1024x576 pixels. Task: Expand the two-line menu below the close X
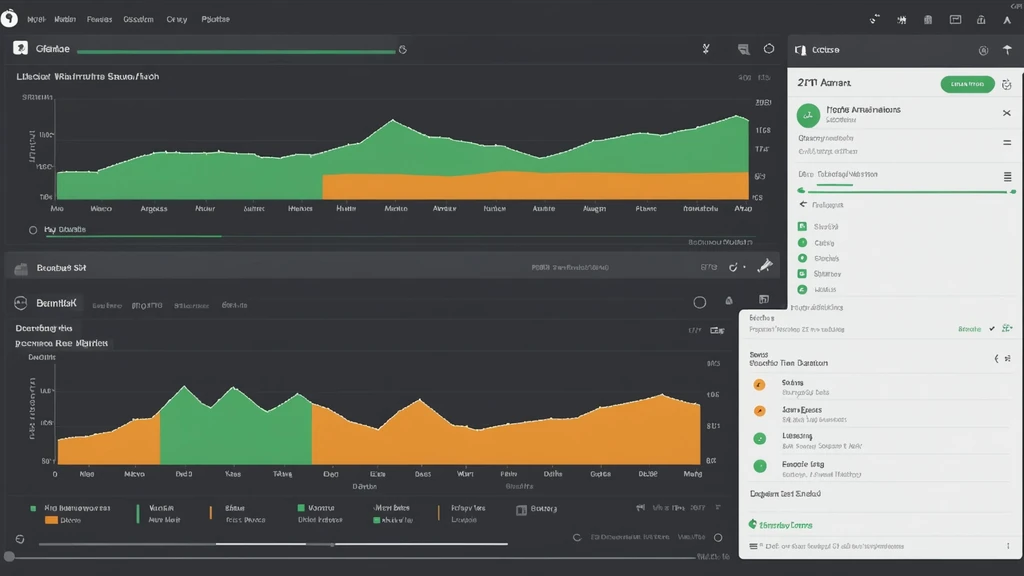[x=1007, y=142]
